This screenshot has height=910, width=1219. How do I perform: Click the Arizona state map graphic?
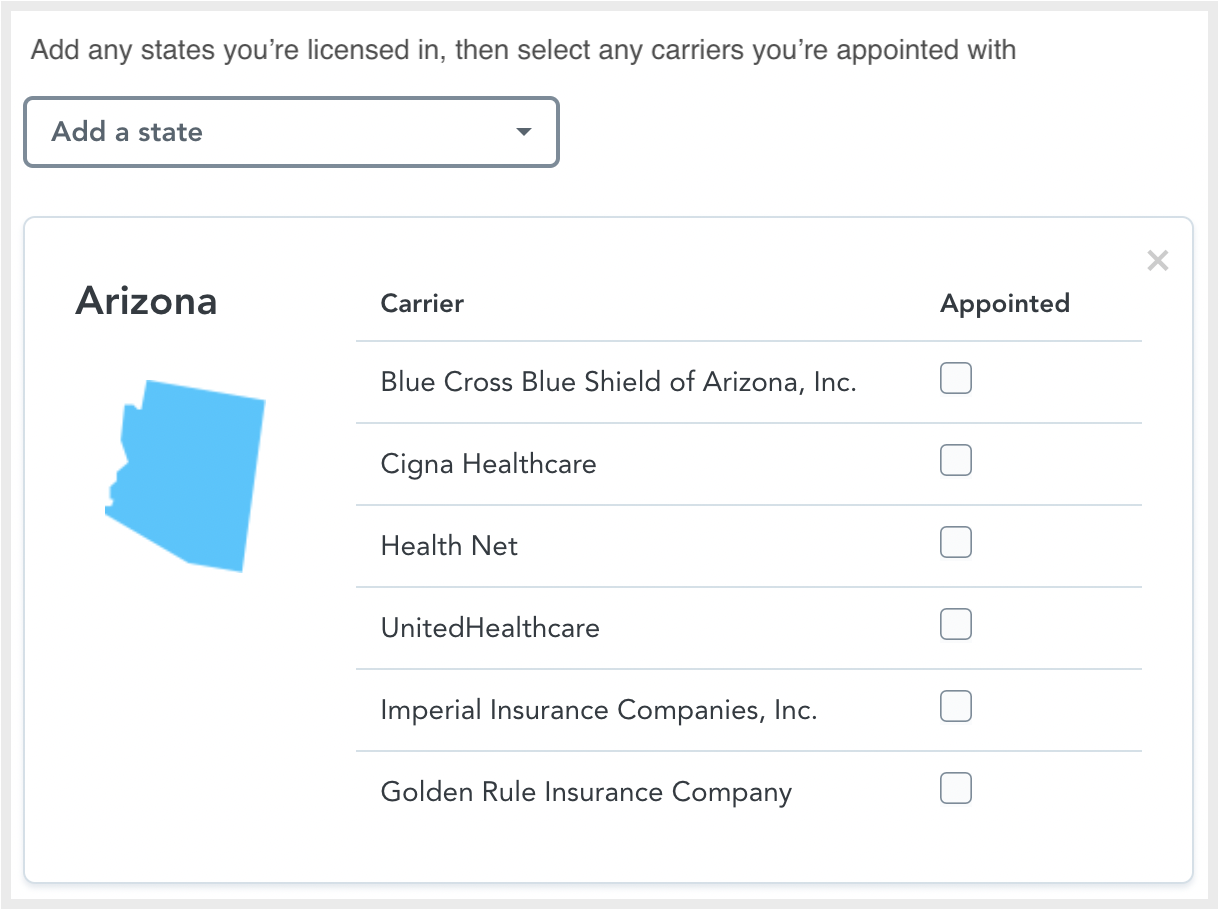(x=185, y=473)
